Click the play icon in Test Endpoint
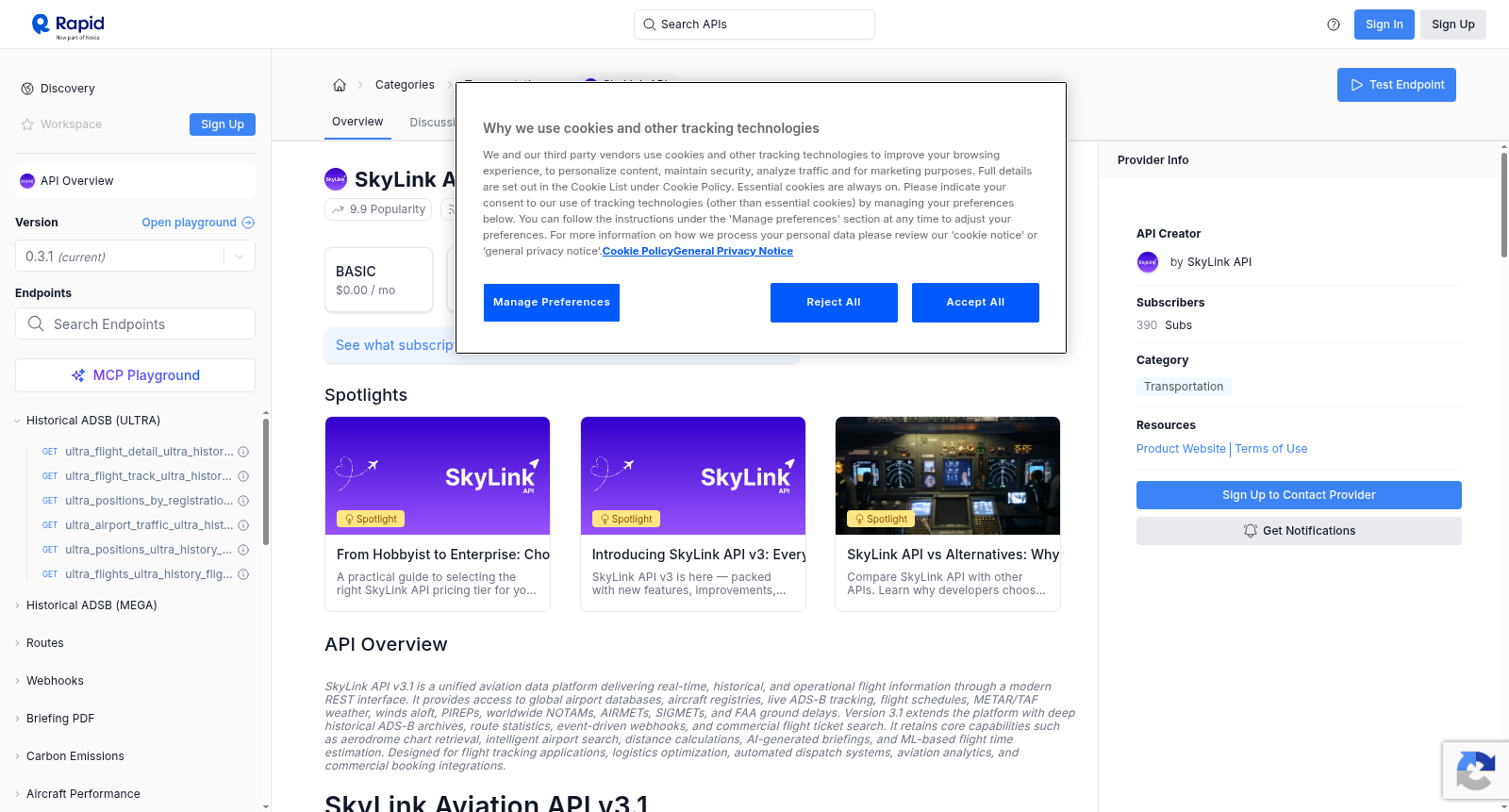 [1357, 85]
